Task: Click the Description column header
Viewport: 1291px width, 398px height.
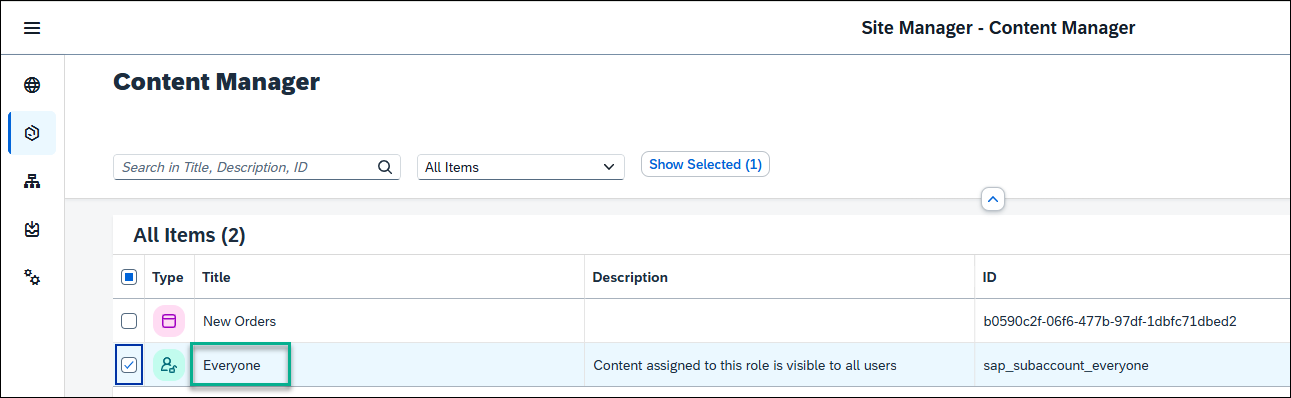Action: click(630, 277)
